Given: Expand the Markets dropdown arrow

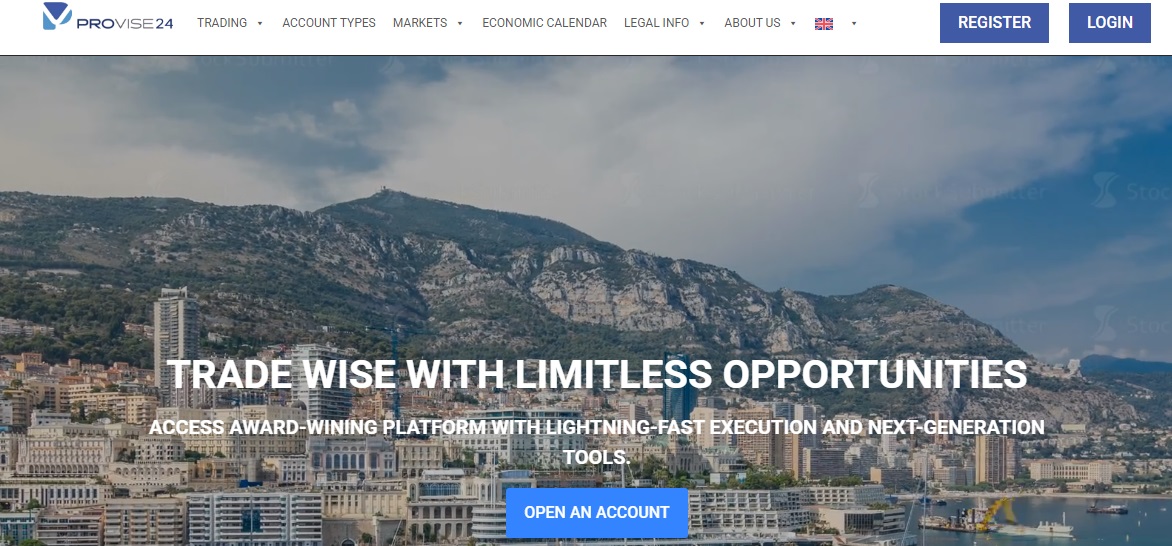Looking at the screenshot, I should pos(460,24).
